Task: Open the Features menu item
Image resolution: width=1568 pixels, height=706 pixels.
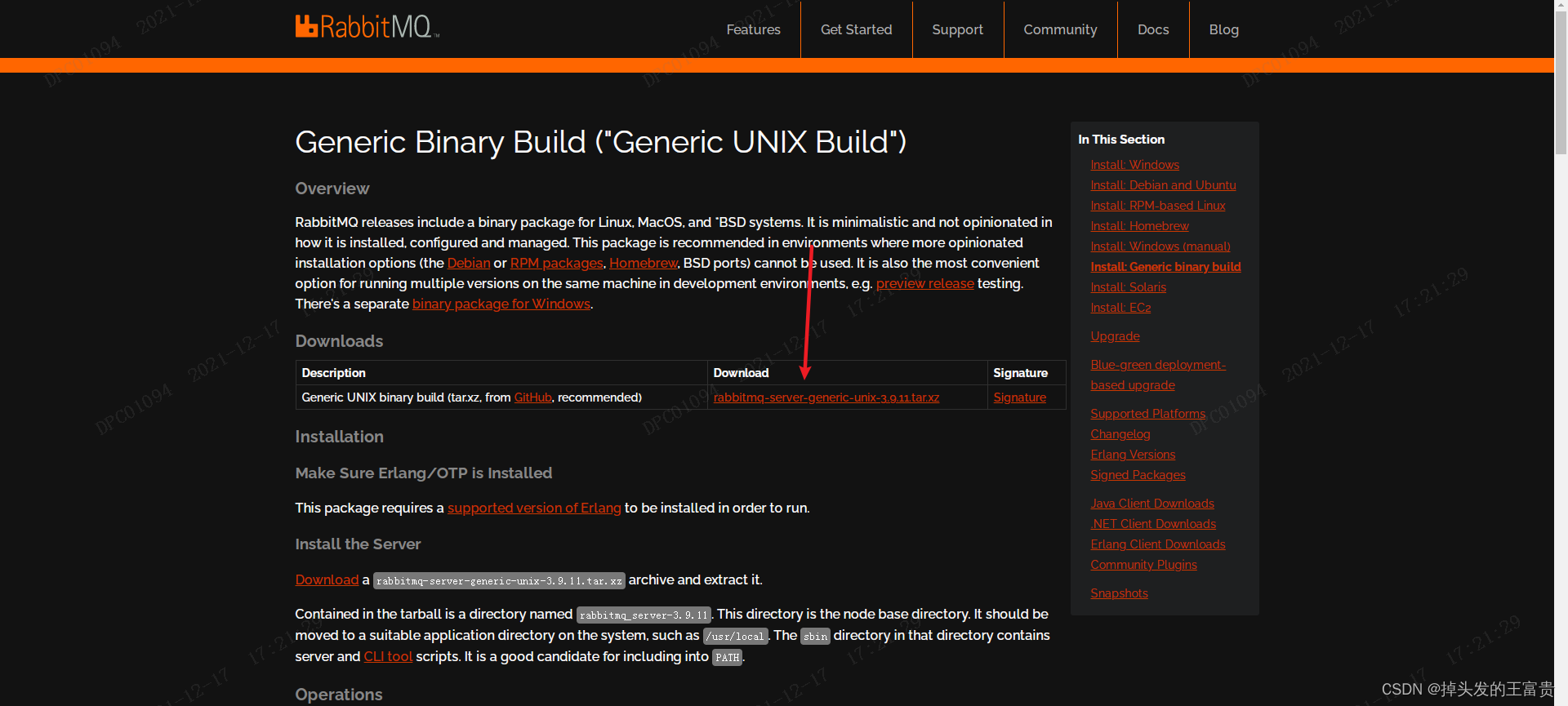Action: coord(753,29)
